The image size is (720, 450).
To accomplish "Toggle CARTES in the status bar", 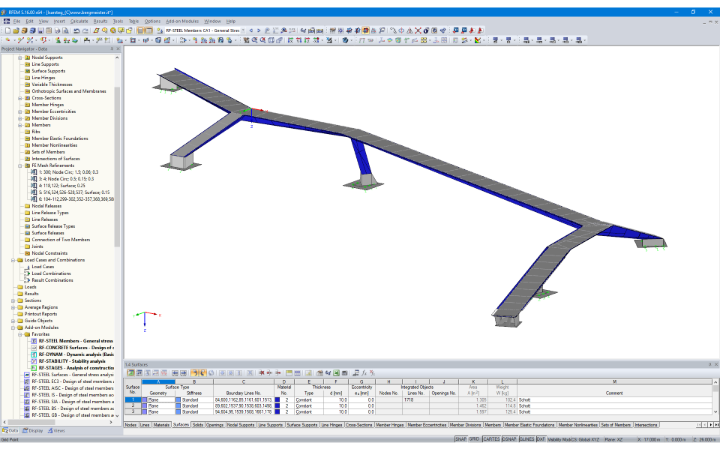I will coord(491,439).
